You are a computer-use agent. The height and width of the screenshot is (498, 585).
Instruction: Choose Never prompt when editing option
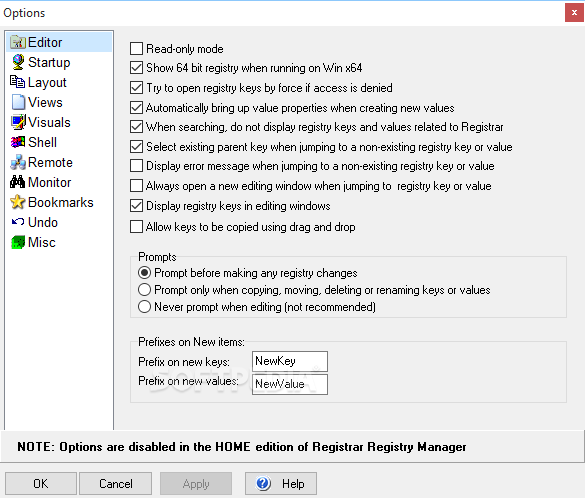click(144, 307)
